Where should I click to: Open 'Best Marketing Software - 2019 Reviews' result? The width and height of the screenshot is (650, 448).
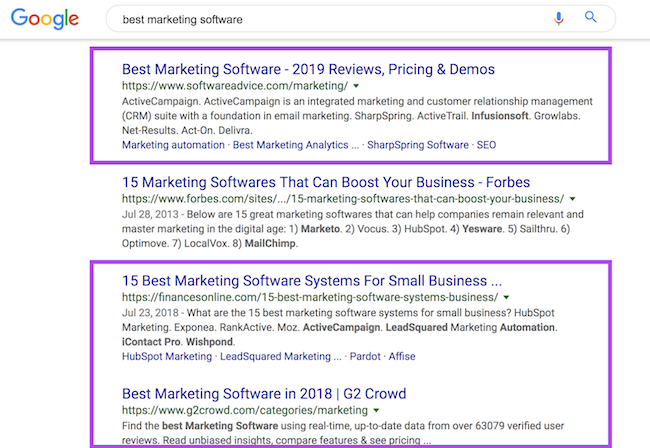[308, 70]
